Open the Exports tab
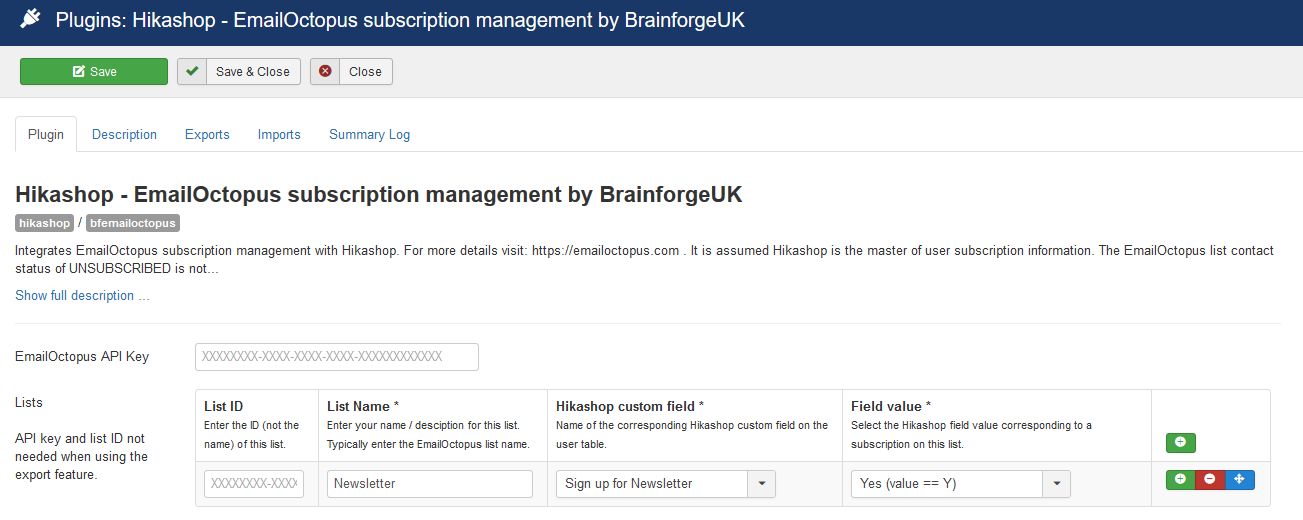This screenshot has height=520, width=1303. 207,134
